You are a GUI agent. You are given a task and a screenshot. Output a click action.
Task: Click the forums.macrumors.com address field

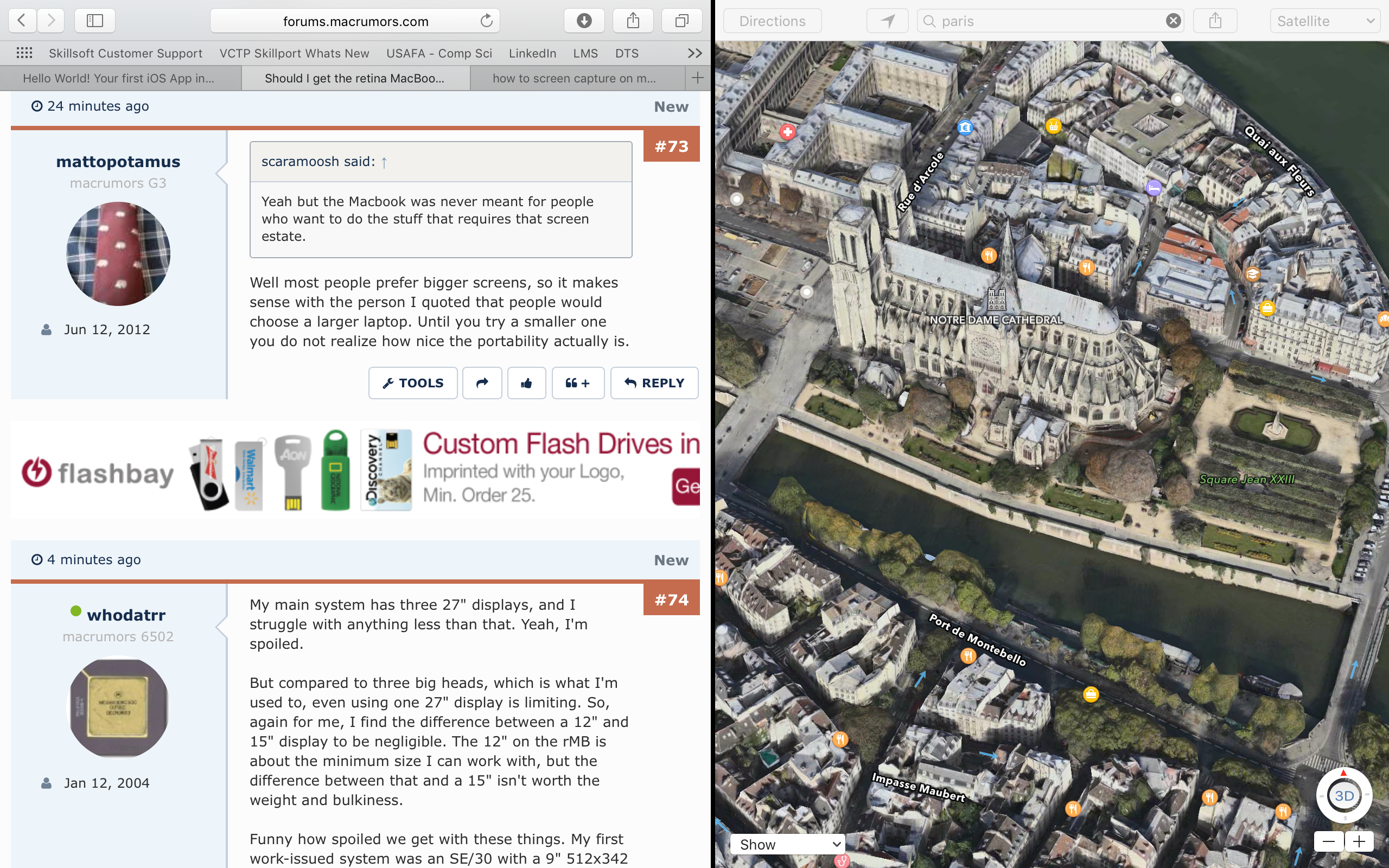[x=355, y=21]
